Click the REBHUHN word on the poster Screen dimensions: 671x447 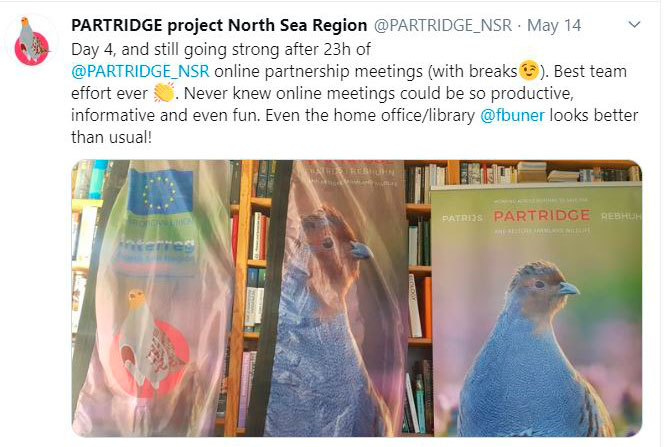point(621,216)
